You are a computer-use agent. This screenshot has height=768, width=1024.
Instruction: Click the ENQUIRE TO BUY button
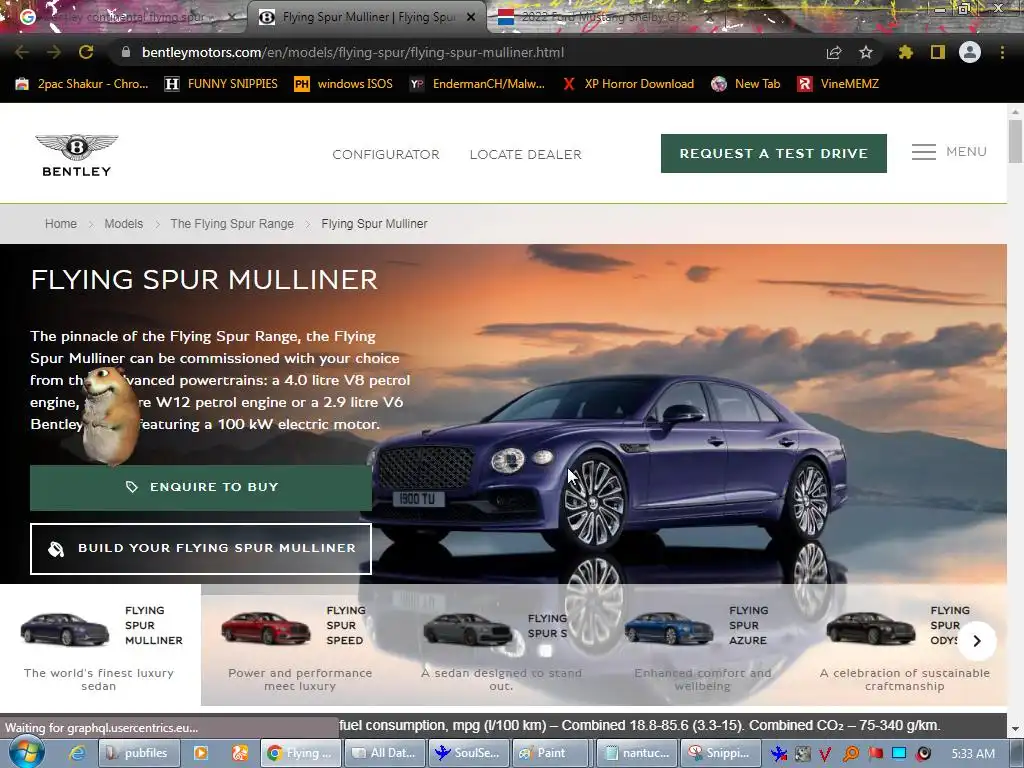pos(201,487)
